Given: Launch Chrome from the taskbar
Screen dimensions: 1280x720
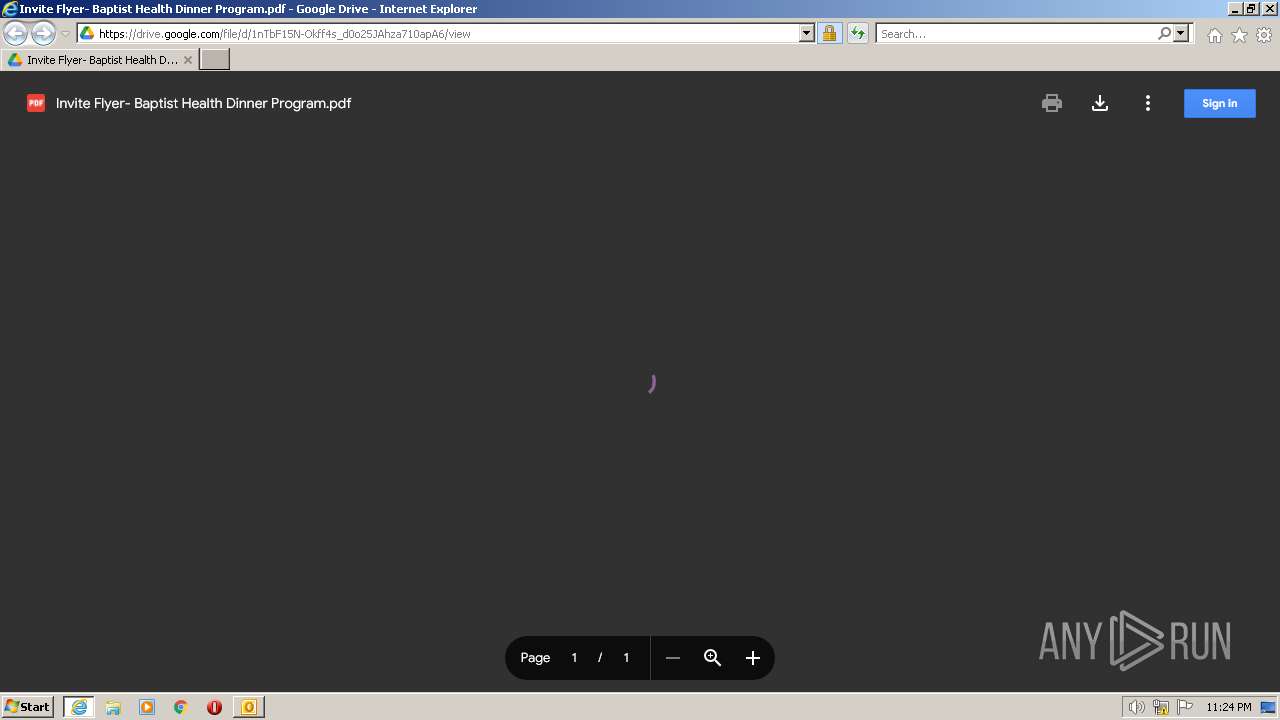Looking at the screenshot, I should click(181, 707).
